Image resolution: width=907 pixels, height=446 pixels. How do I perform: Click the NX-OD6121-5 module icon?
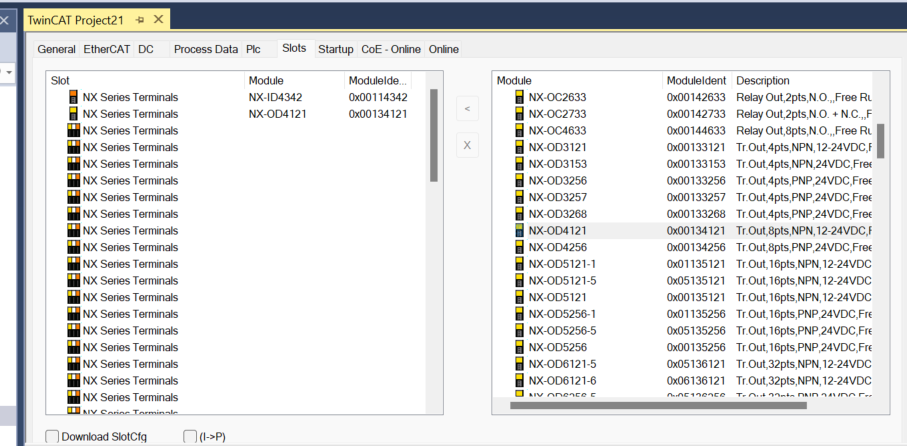click(519, 364)
